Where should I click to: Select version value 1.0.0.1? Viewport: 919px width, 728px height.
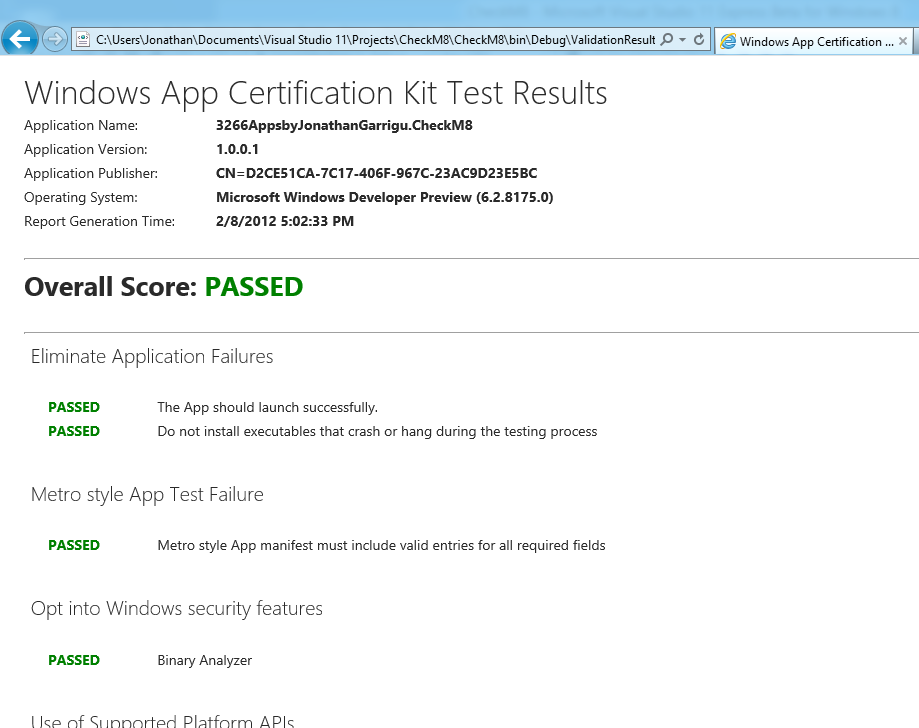pyautogui.click(x=237, y=149)
